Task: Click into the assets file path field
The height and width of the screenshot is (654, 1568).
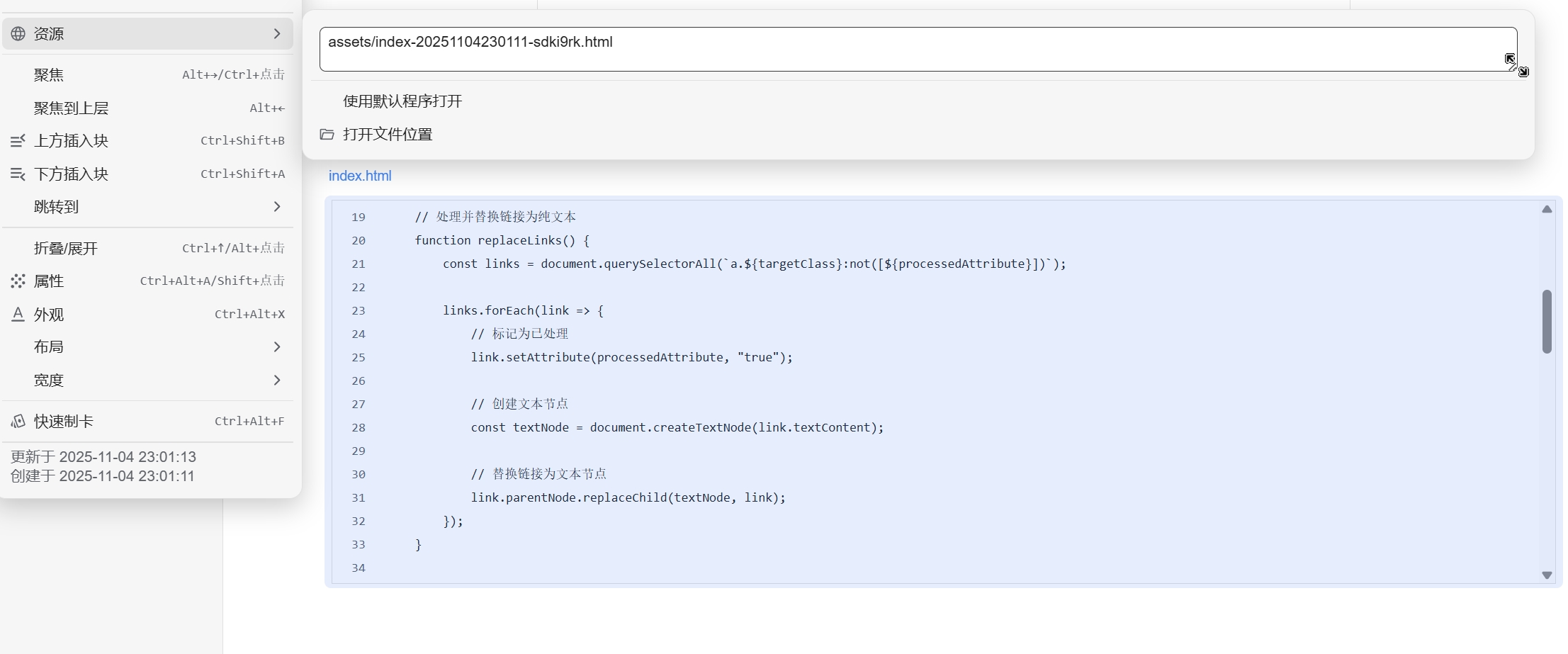Action: [x=850, y=48]
